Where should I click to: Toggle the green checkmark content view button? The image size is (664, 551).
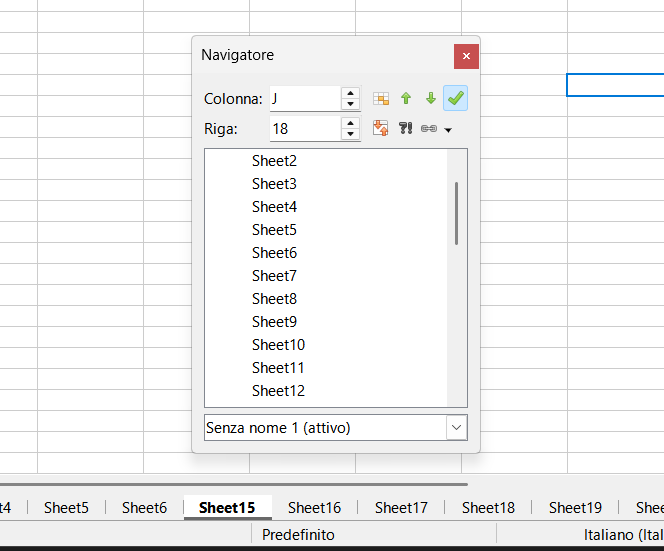[456, 98]
